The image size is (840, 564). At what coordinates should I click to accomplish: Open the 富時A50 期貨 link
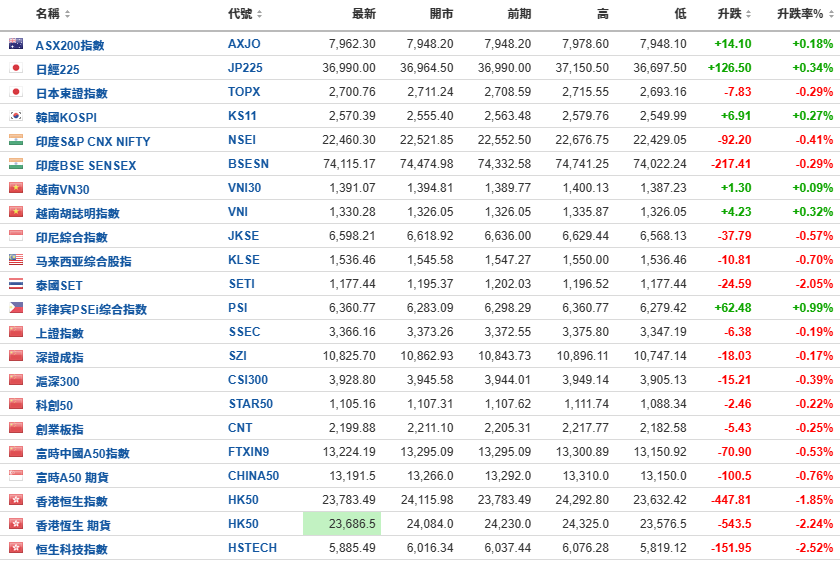coord(72,477)
